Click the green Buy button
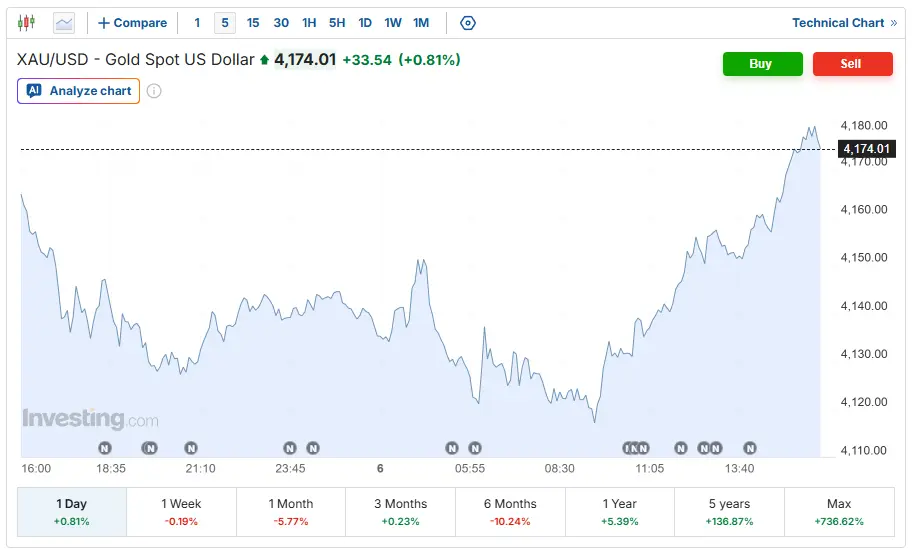Viewport: 913px width, 553px height. [x=763, y=64]
